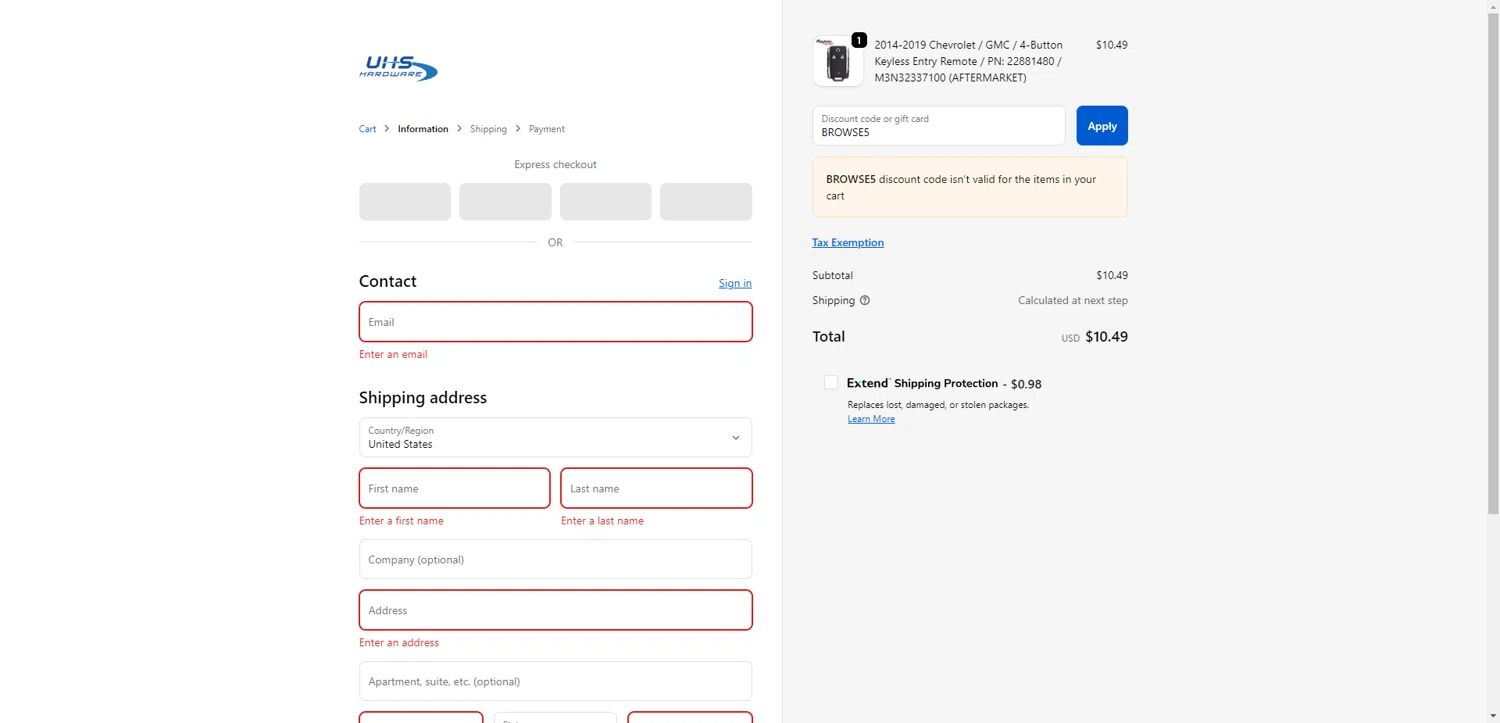Focus the First name field
The image size is (1500, 723).
point(454,488)
